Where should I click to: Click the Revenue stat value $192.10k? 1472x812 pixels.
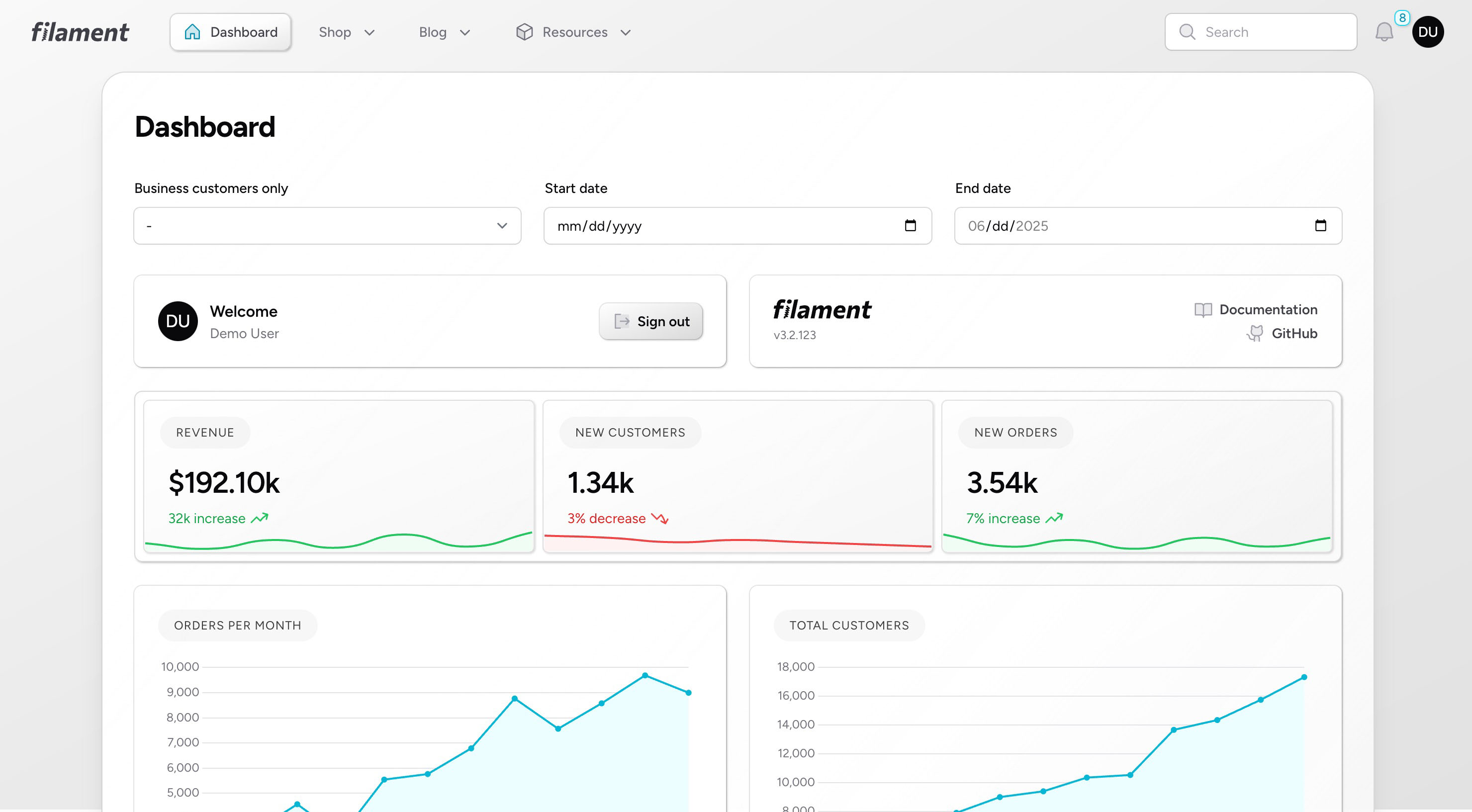[x=224, y=483]
